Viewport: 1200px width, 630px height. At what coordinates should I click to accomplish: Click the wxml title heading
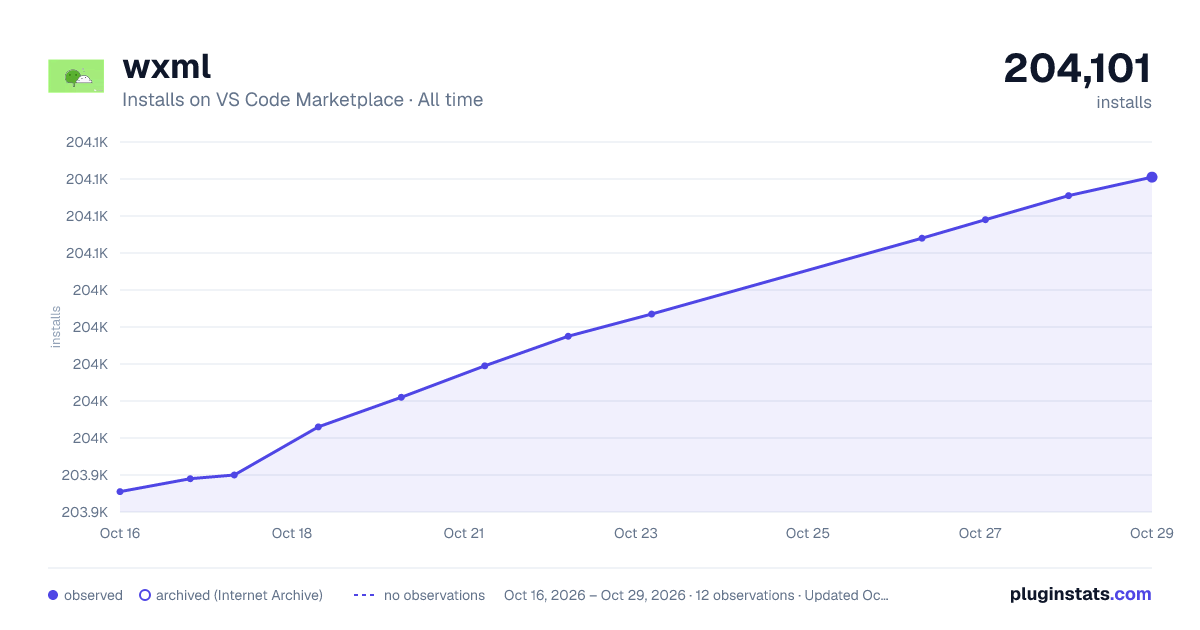tap(166, 66)
